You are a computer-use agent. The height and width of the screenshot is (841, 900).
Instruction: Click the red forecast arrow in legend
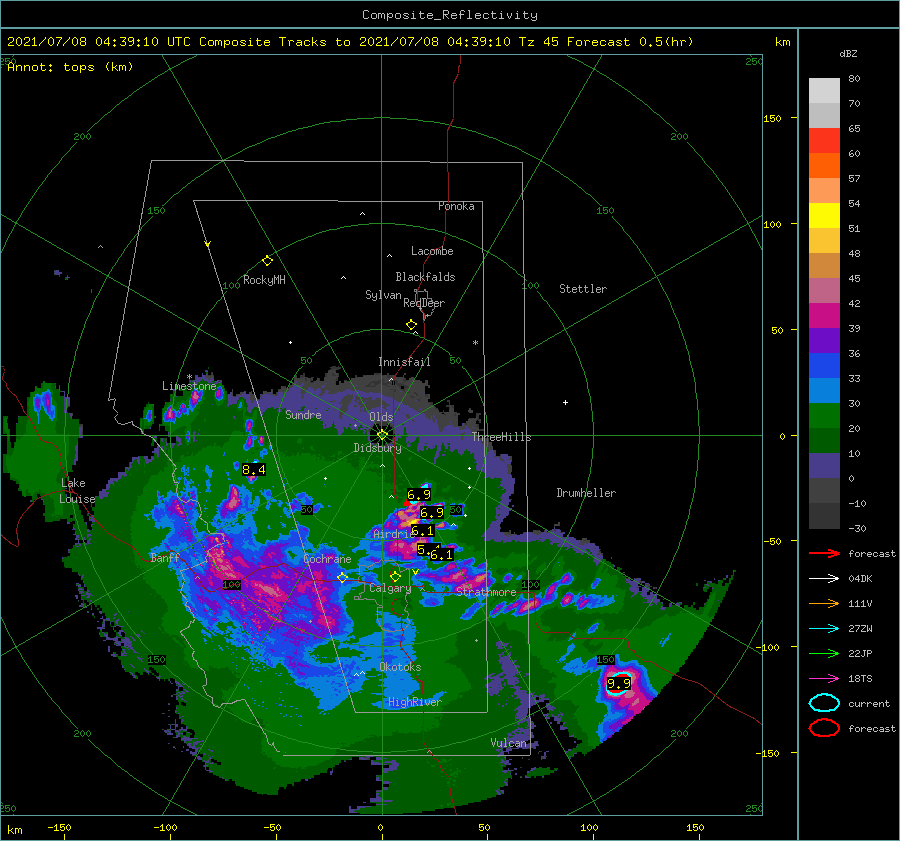824,553
